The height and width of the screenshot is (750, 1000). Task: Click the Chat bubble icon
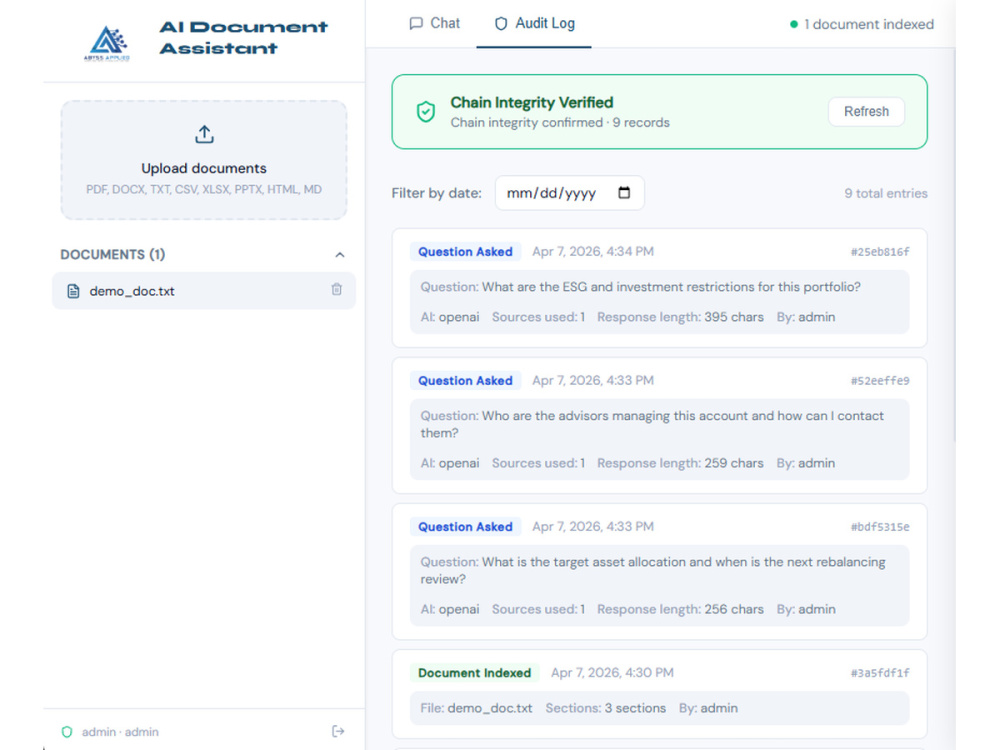click(416, 24)
